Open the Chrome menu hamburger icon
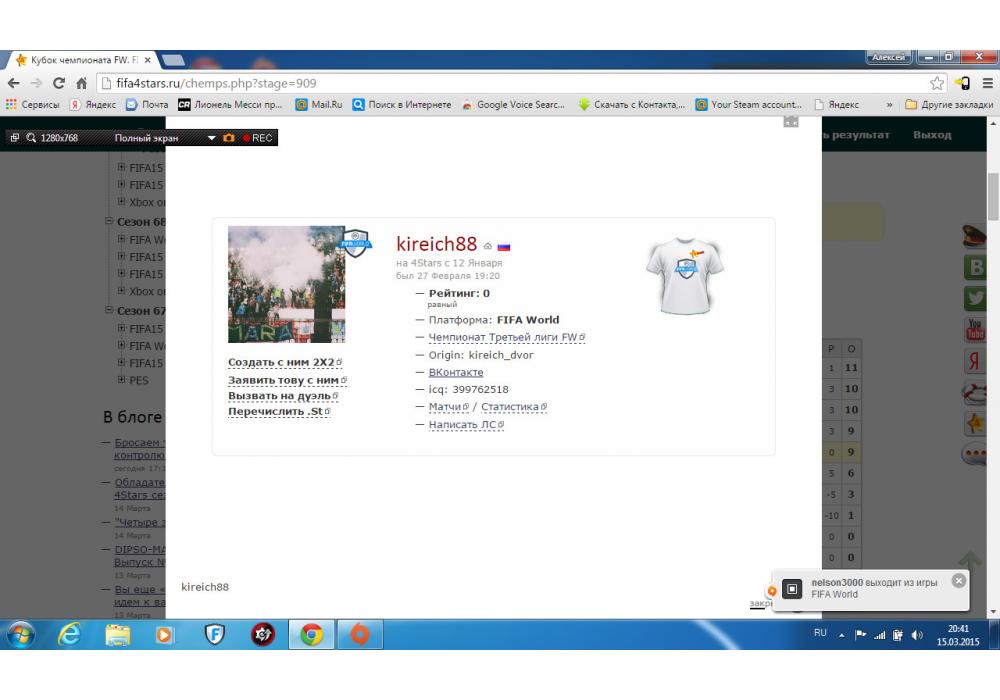The height and width of the screenshot is (700, 1000). (985, 83)
